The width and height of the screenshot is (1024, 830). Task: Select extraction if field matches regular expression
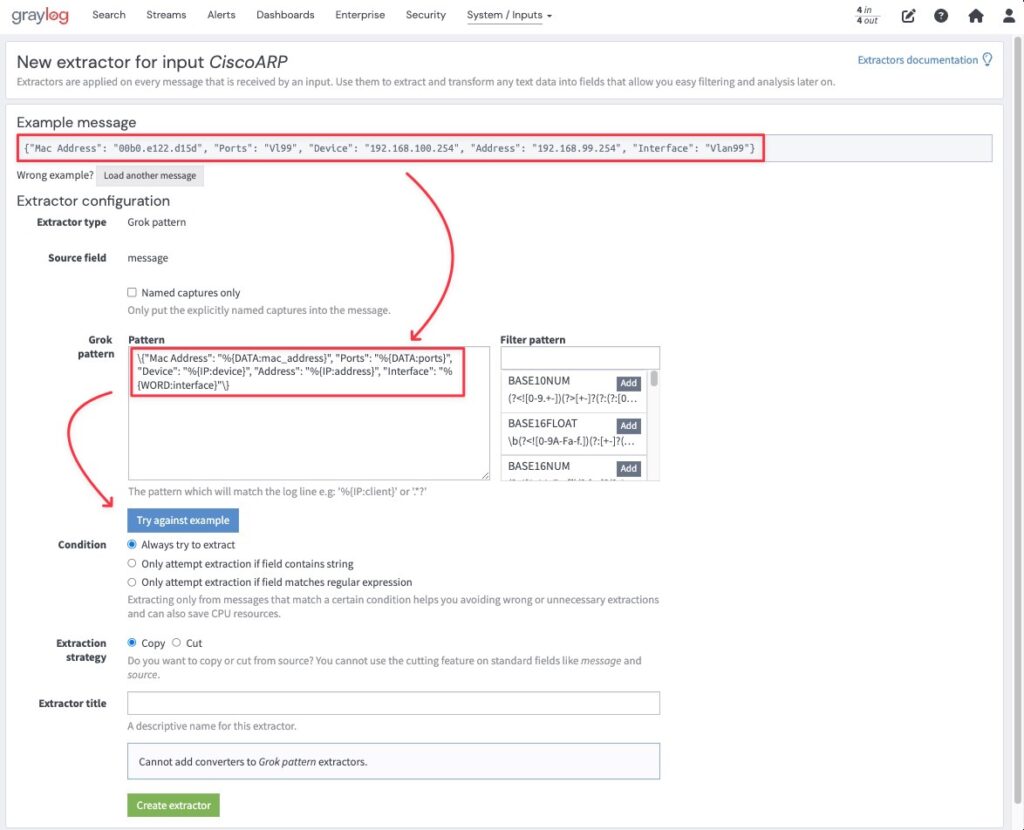point(132,582)
